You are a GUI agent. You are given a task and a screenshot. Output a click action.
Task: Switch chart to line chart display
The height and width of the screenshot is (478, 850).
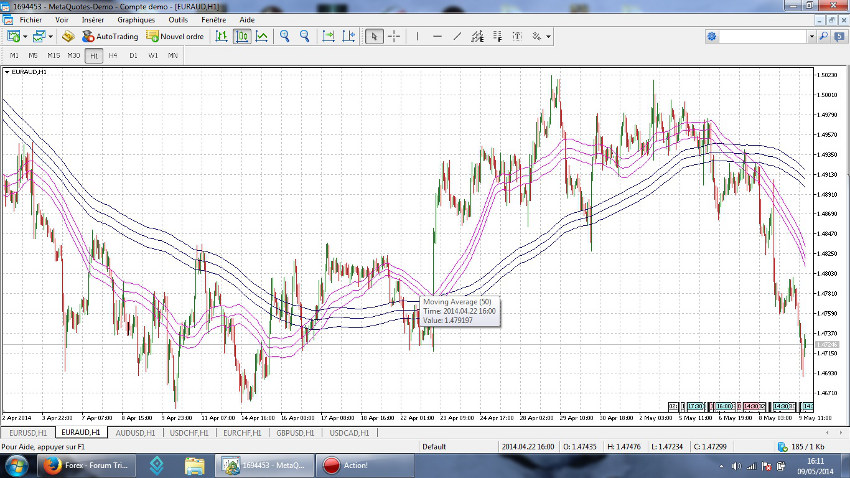(261, 36)
